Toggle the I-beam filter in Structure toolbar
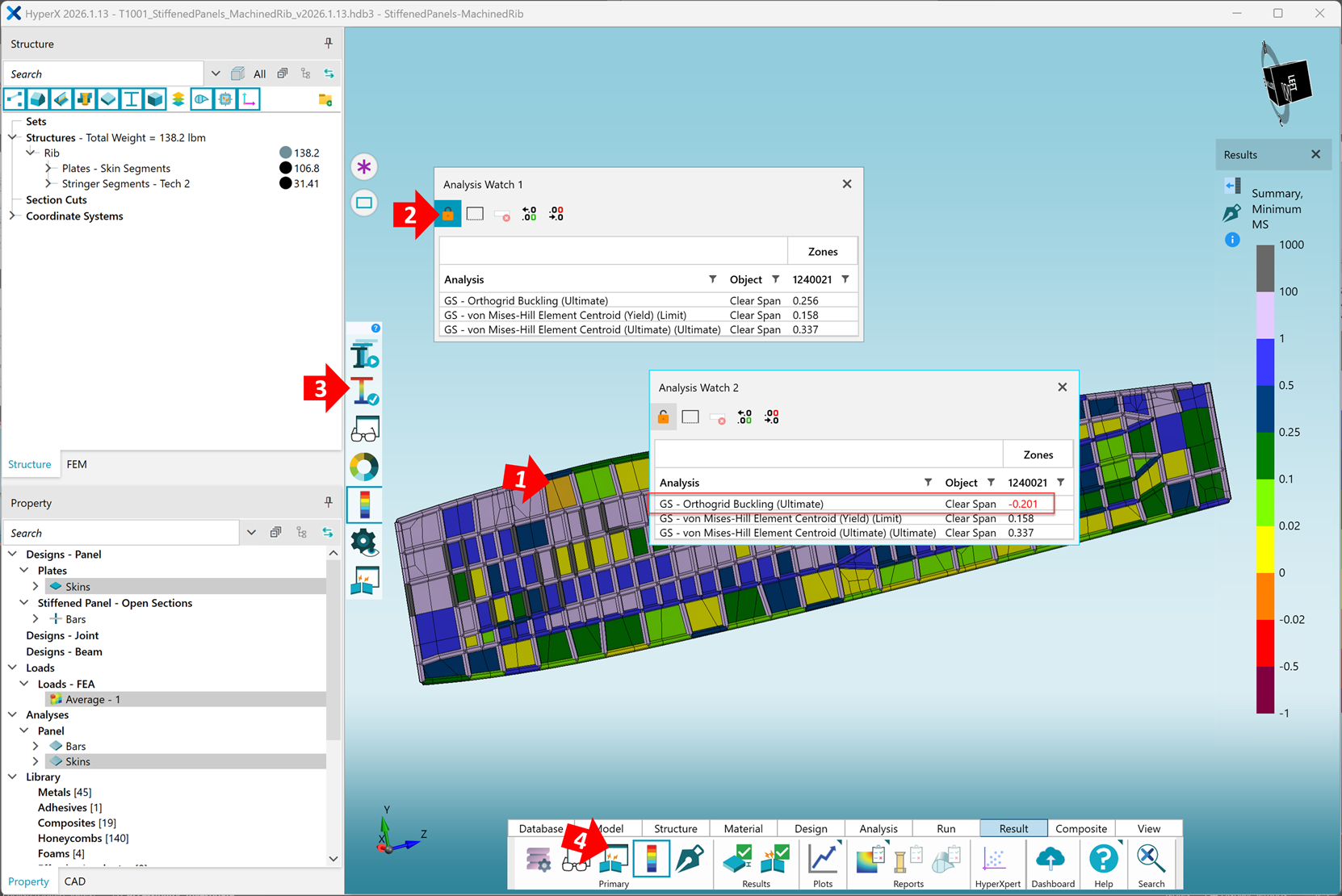Screen dimensions: 1342x896 tap(132, 99)
